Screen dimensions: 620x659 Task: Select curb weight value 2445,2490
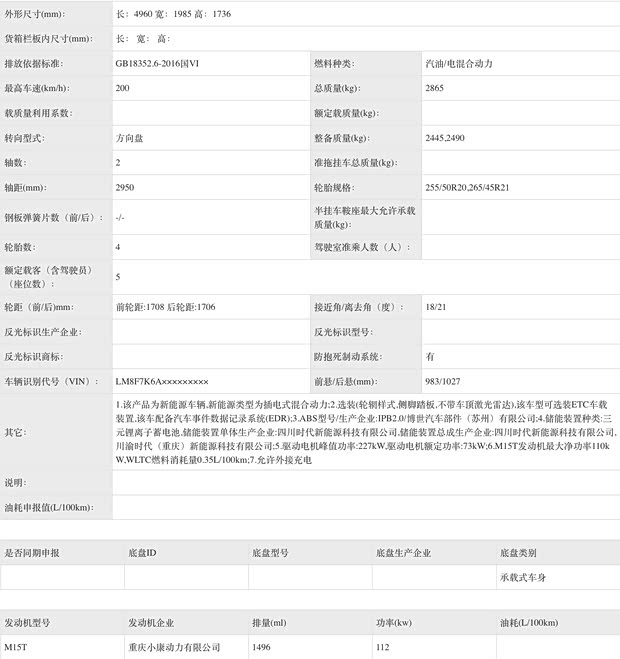[x=445, y=138]
